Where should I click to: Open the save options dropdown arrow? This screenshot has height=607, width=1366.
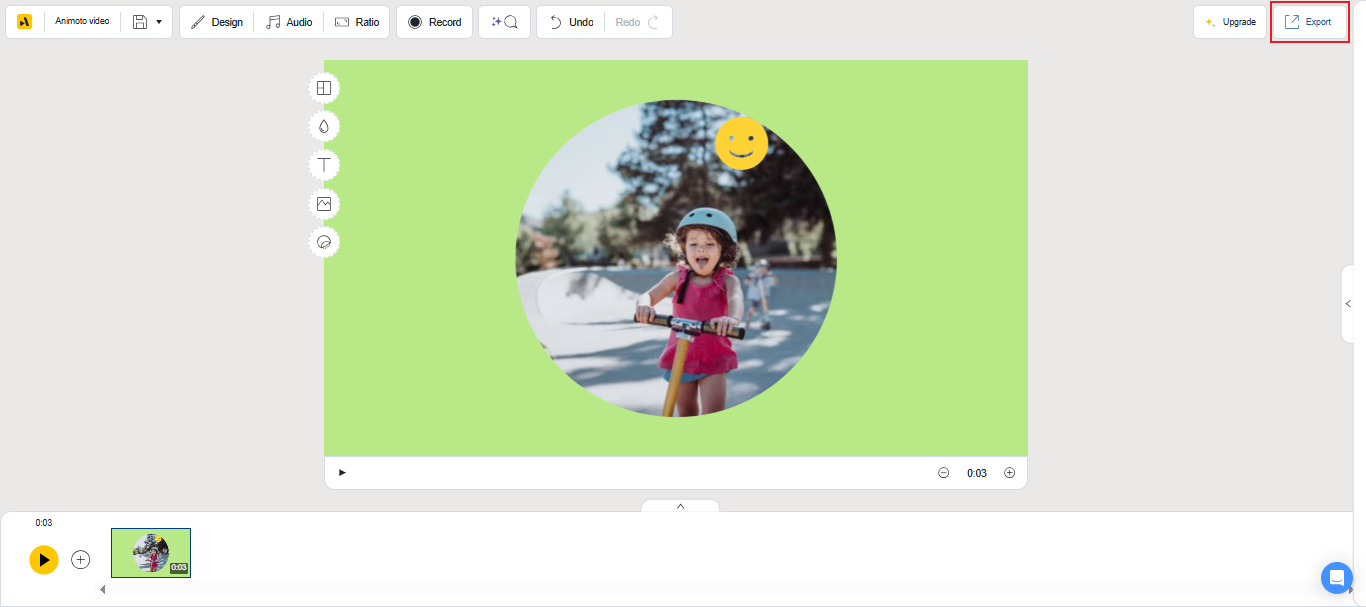[x=159, y=21]
